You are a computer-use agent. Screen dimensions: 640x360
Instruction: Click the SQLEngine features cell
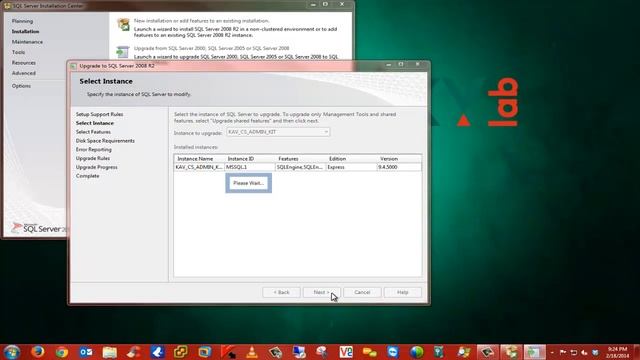[x=300, y=167]
